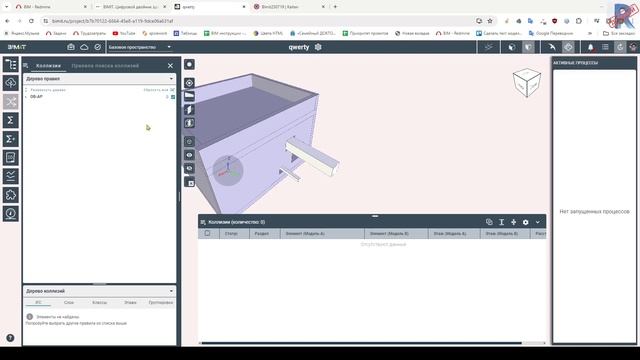The image size is (640, 360).
Task: Open the notifications bell
Action: 590,47
